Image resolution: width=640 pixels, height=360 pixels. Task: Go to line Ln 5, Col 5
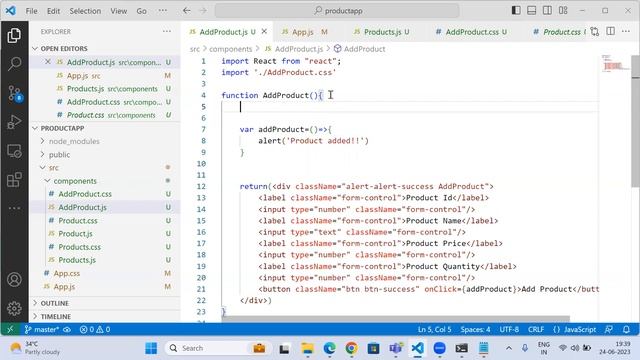pyautogui.click(x=435, y=329)
